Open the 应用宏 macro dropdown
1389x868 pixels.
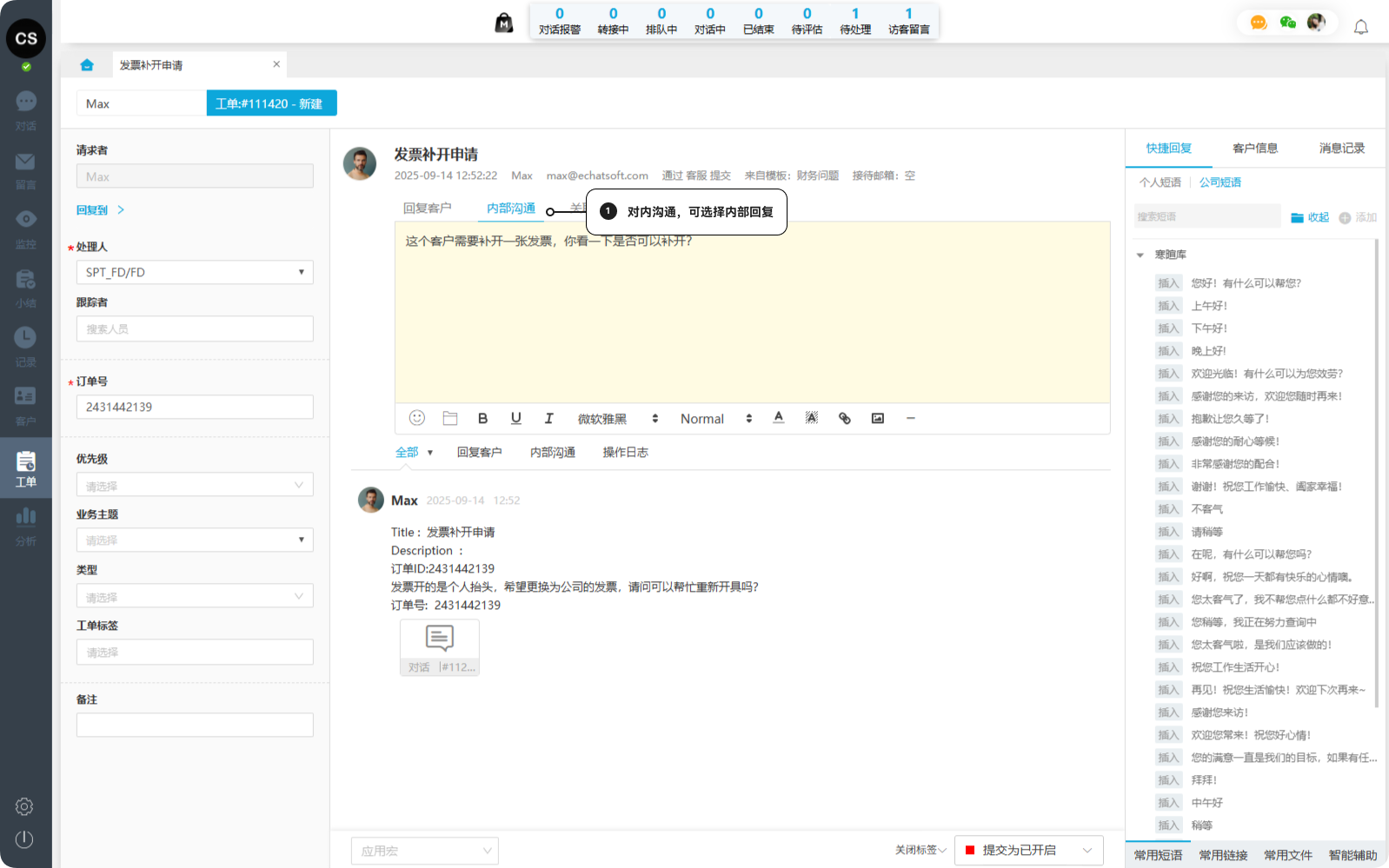[424, 851]
